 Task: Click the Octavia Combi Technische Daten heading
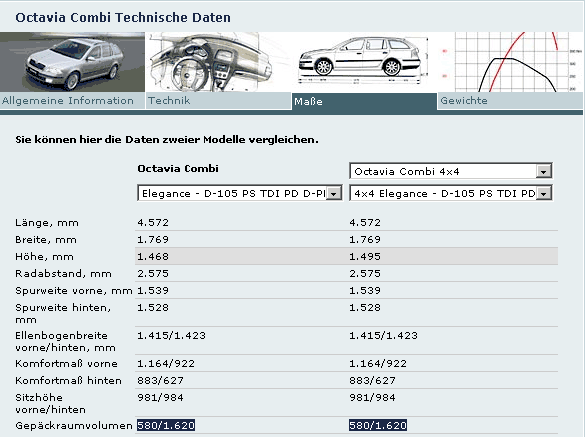(x=123, y=18)
